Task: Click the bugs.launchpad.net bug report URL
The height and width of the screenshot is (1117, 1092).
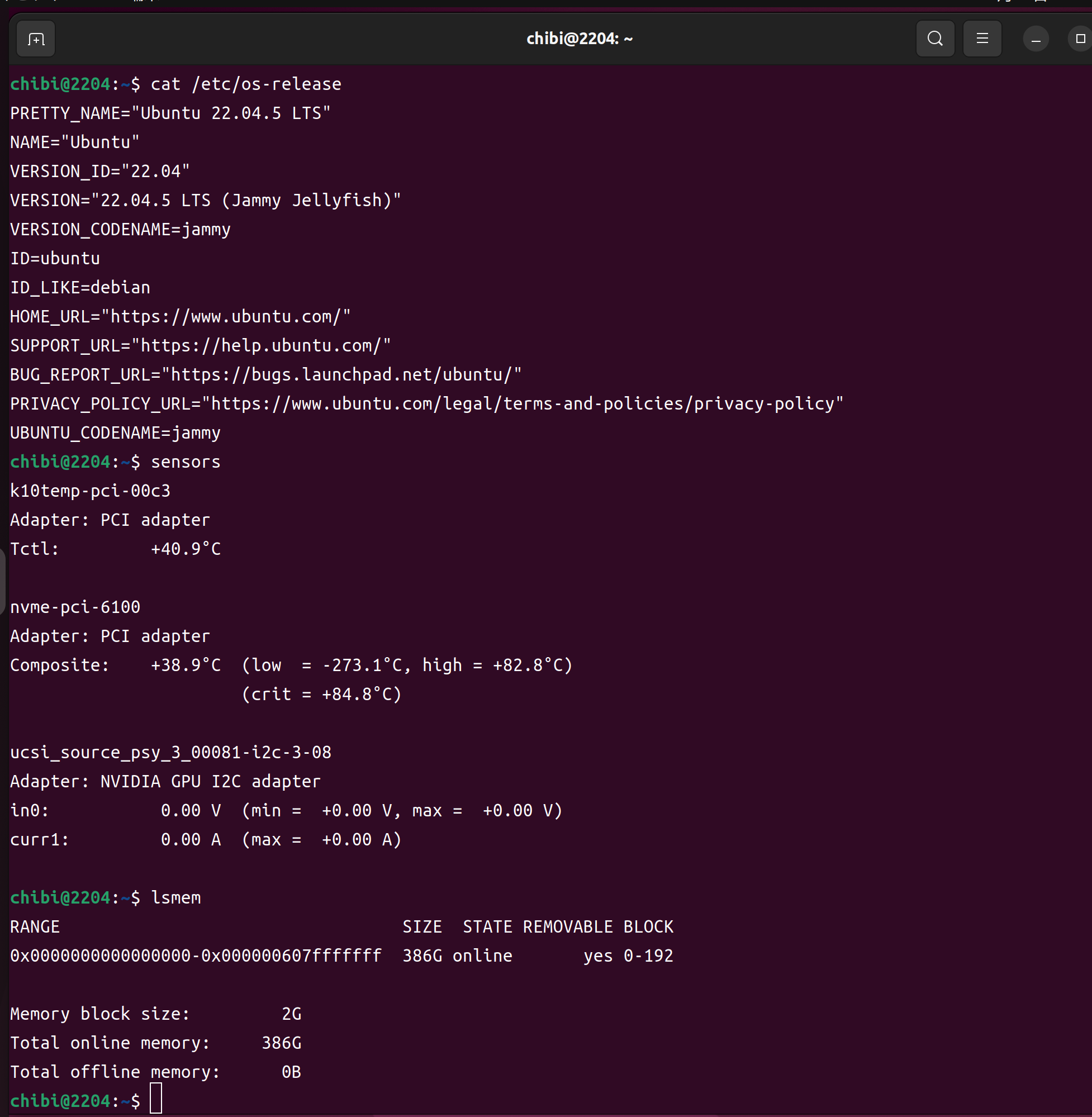Action: (x=341, y=375)
